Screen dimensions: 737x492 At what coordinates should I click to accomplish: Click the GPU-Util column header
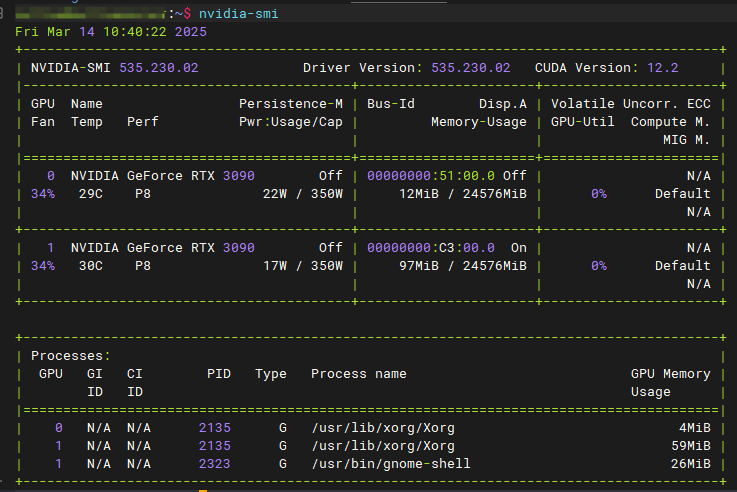click(x=582, y=122)
